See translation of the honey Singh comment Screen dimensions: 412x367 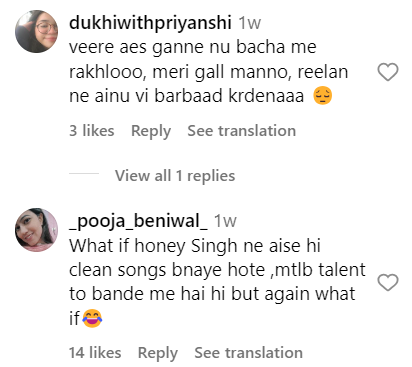point(249,353)
